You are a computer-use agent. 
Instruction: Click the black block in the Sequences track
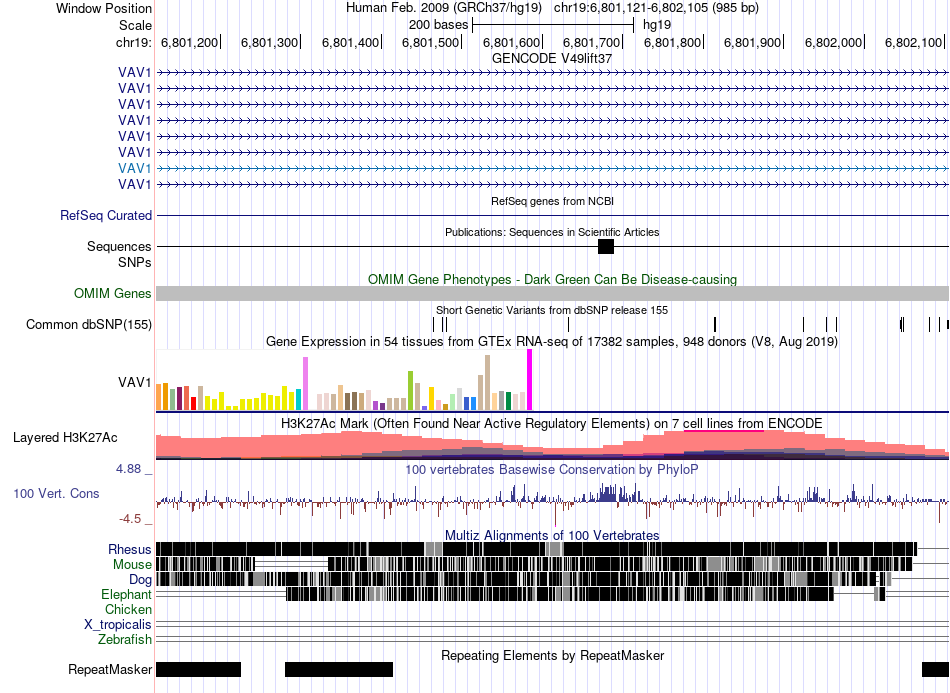click(606, 247)
